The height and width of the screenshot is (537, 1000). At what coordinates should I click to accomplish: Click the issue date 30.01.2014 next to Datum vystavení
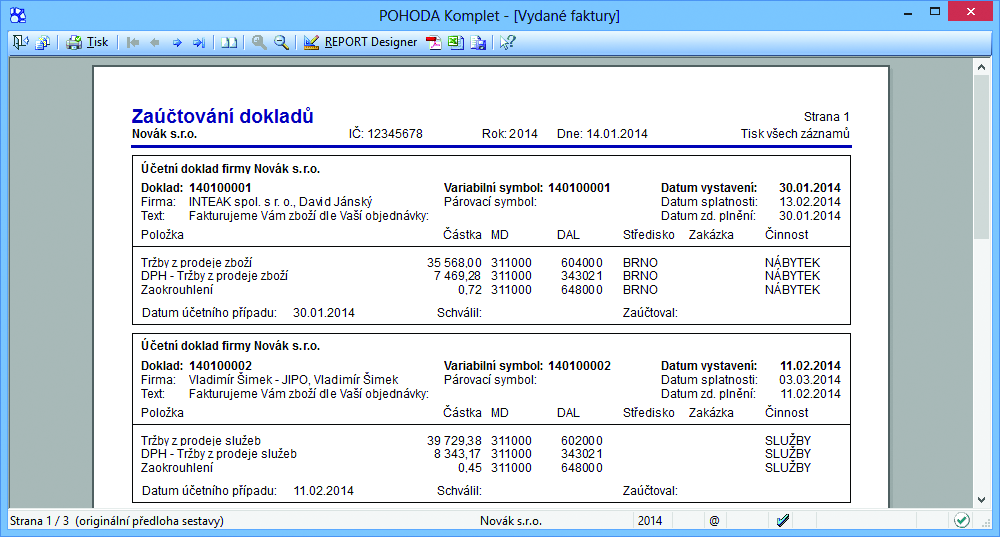pos(809,188)
